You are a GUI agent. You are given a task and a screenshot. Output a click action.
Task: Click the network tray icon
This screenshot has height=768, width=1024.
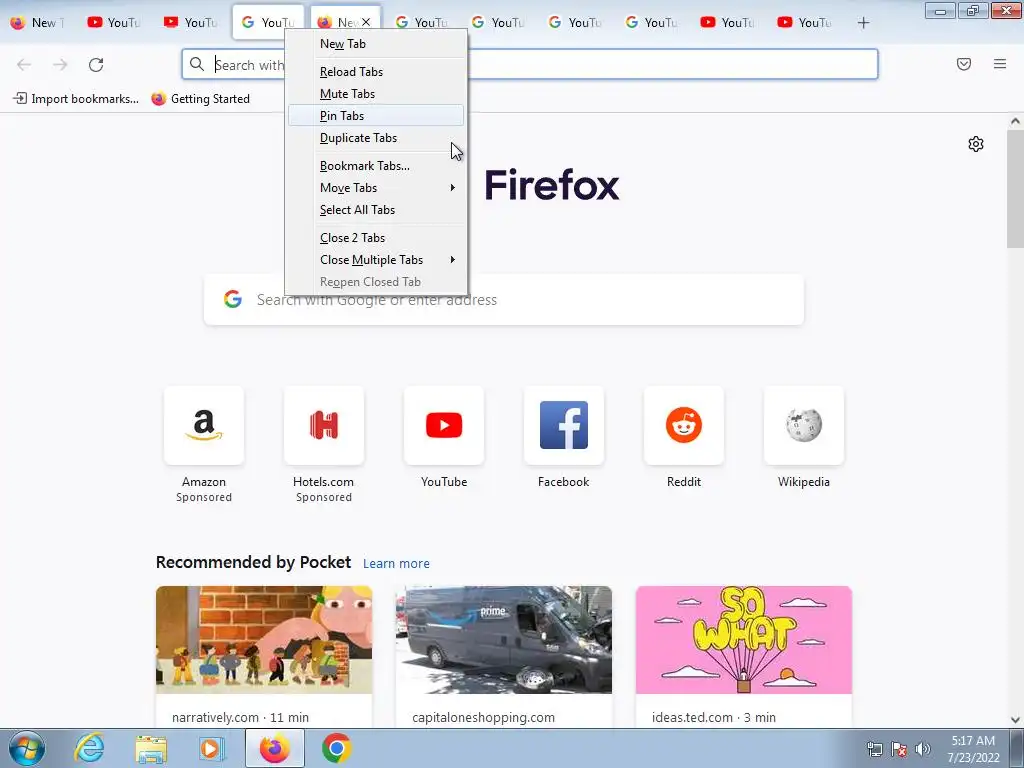(874, 749)
